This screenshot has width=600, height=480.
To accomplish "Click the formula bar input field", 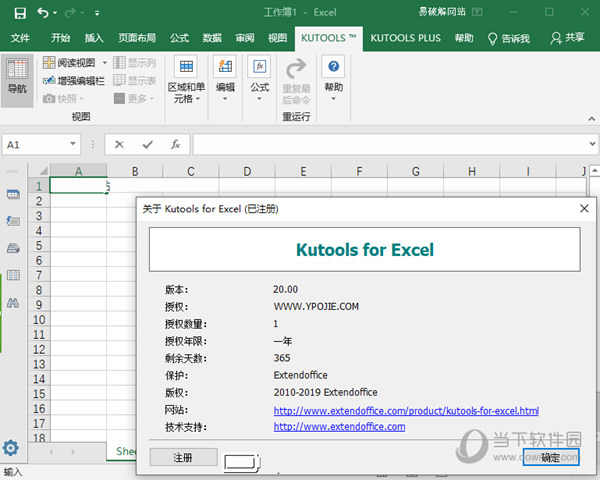I will [x=390, y=144].
